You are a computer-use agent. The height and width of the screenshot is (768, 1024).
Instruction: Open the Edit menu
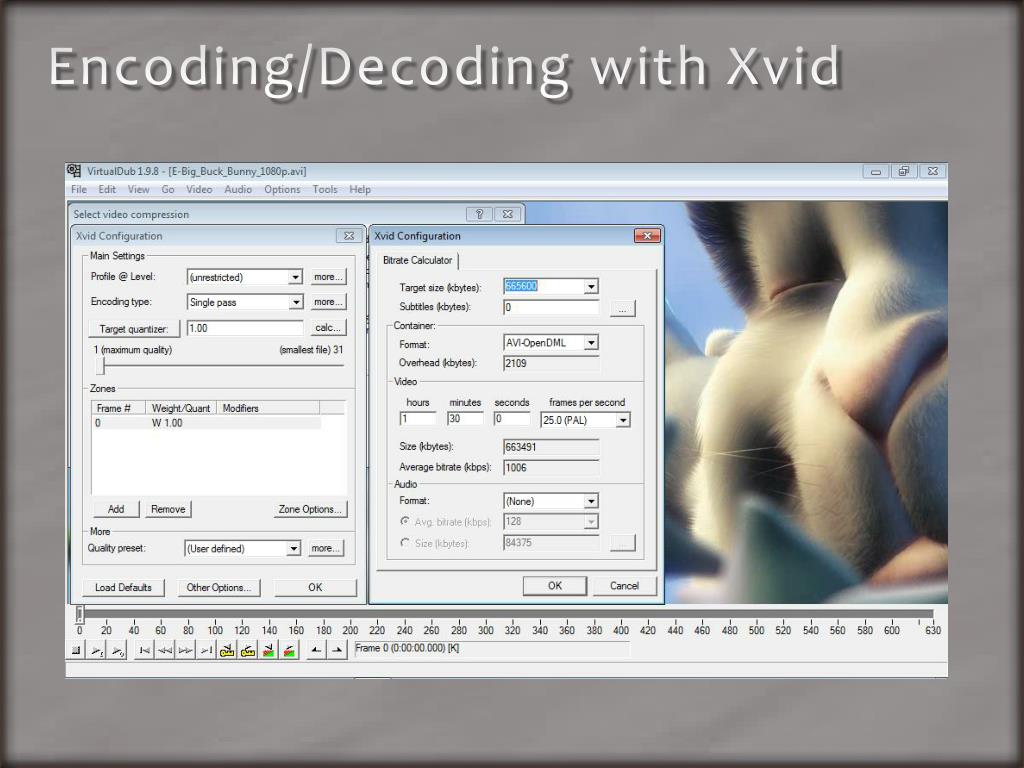(x=107, y=189)
